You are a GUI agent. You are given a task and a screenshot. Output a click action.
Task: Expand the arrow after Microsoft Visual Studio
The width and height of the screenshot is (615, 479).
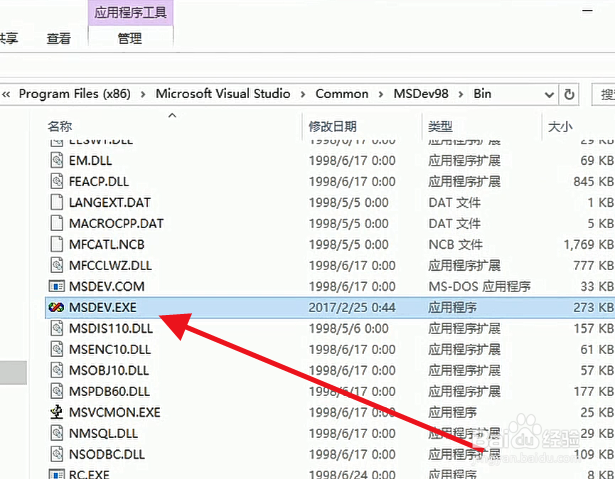[x=303, y=95]
